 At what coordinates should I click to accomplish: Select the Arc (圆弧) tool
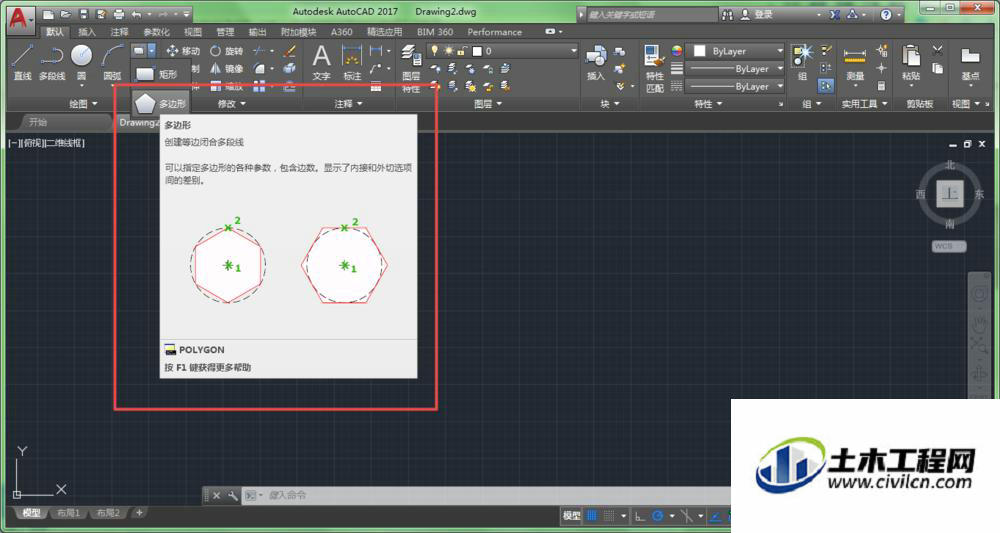point(112,62)
